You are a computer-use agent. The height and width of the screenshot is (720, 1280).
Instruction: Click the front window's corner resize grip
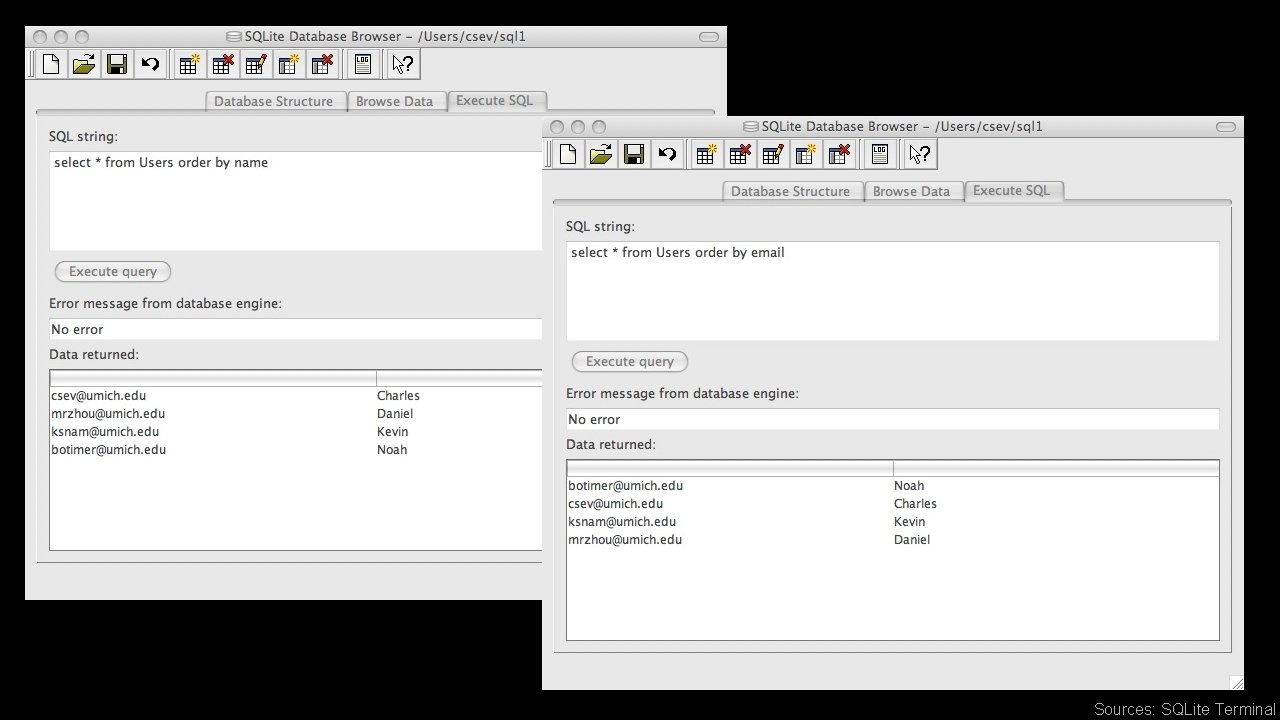point(1237,683)
